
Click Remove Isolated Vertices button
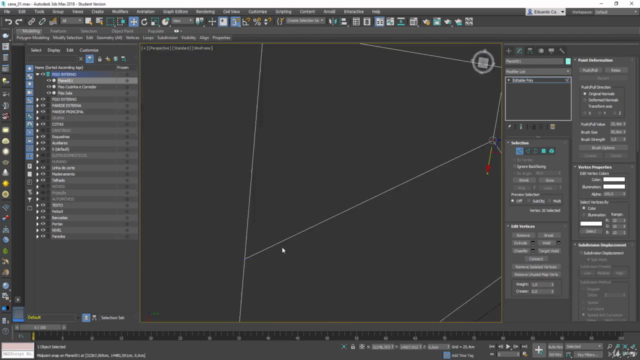[536, 267]
